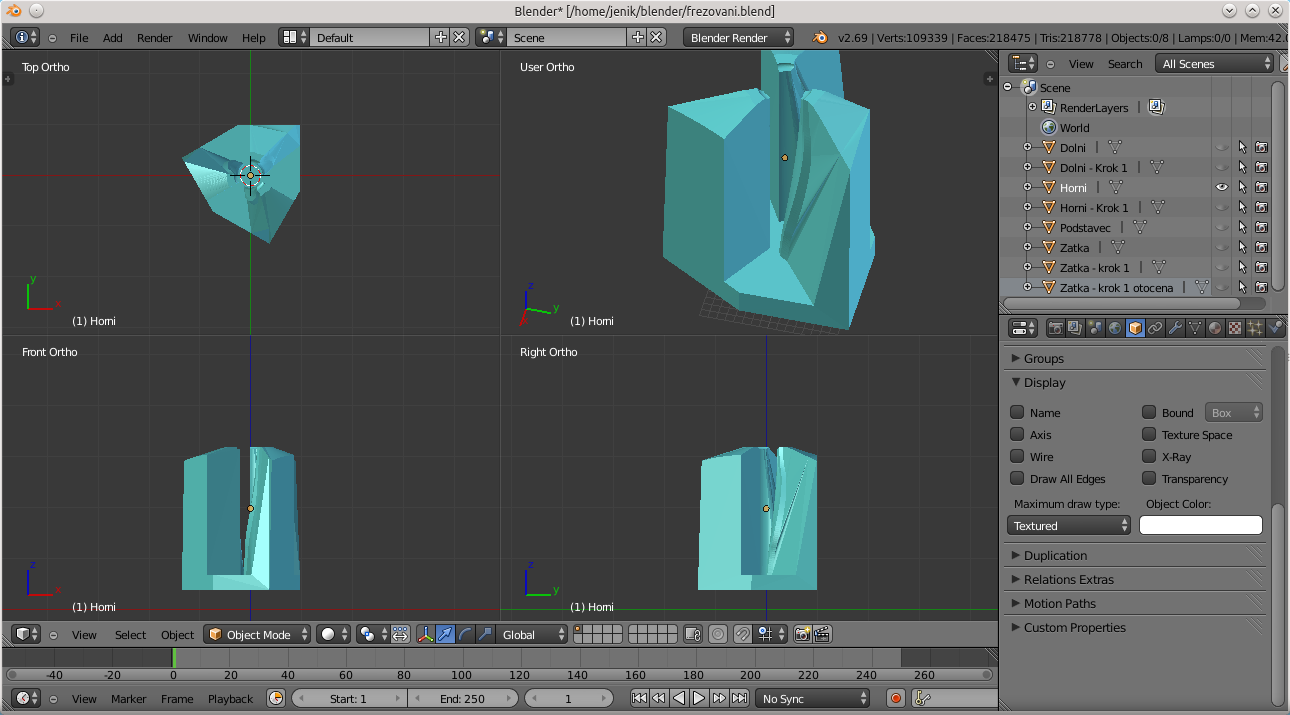This screenshot has height=715, width=1290.
Task: Open the Render camera properties tab
Action: click(x=1055, y=328)
